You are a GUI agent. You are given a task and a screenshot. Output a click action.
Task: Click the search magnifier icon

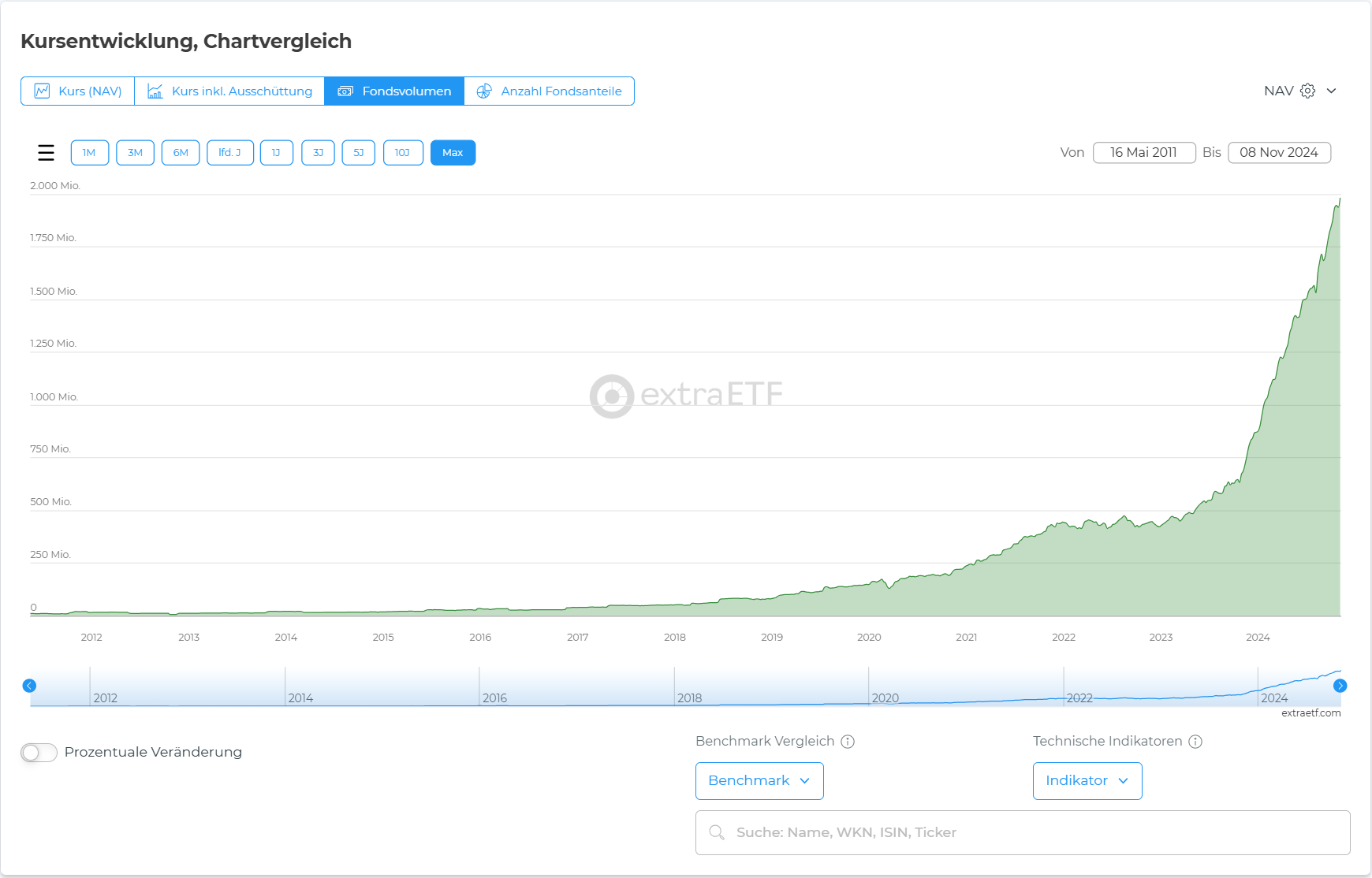(x=717, y=832)
